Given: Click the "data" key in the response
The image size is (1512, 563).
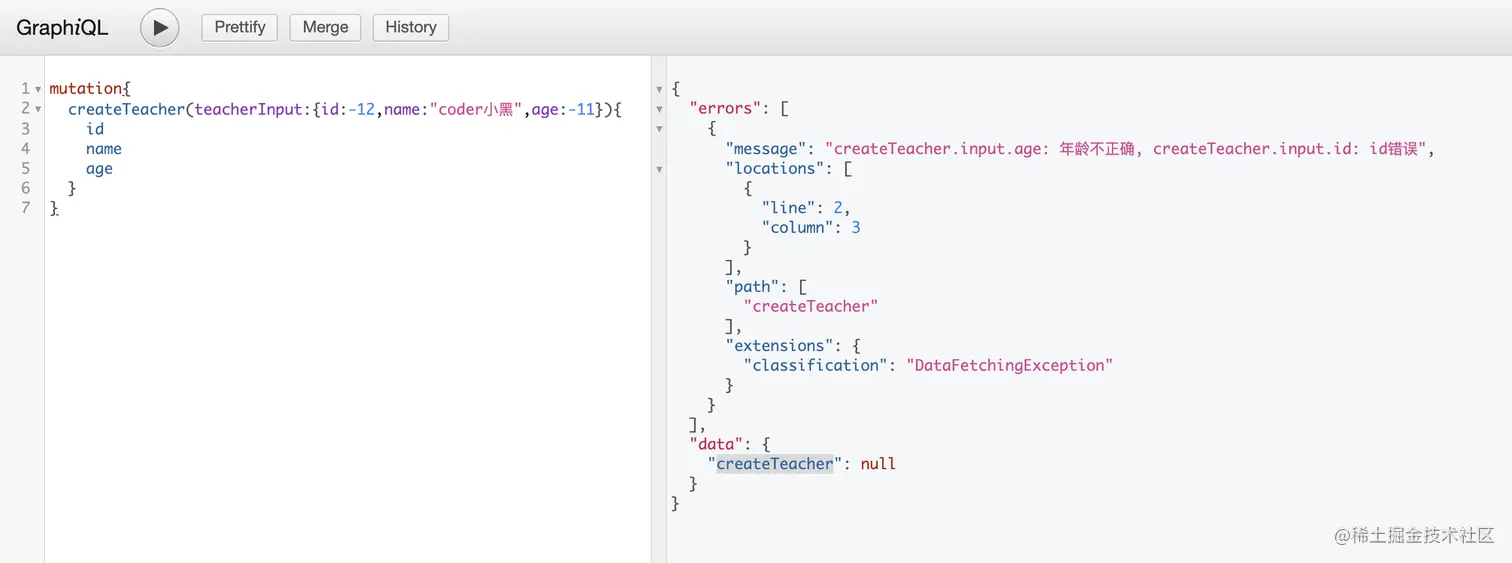Looking at the screenshot, I should click(717, 444).
